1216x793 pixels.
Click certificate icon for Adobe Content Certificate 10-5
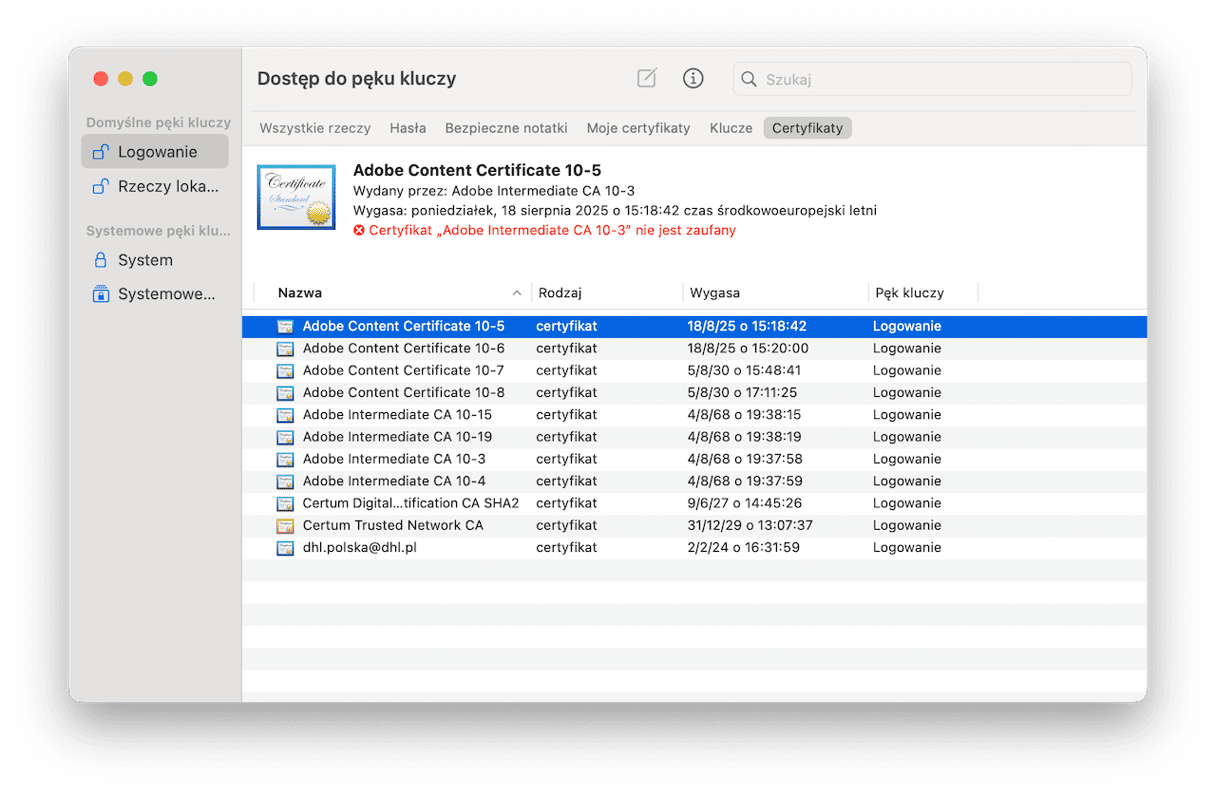coord(285,326)
